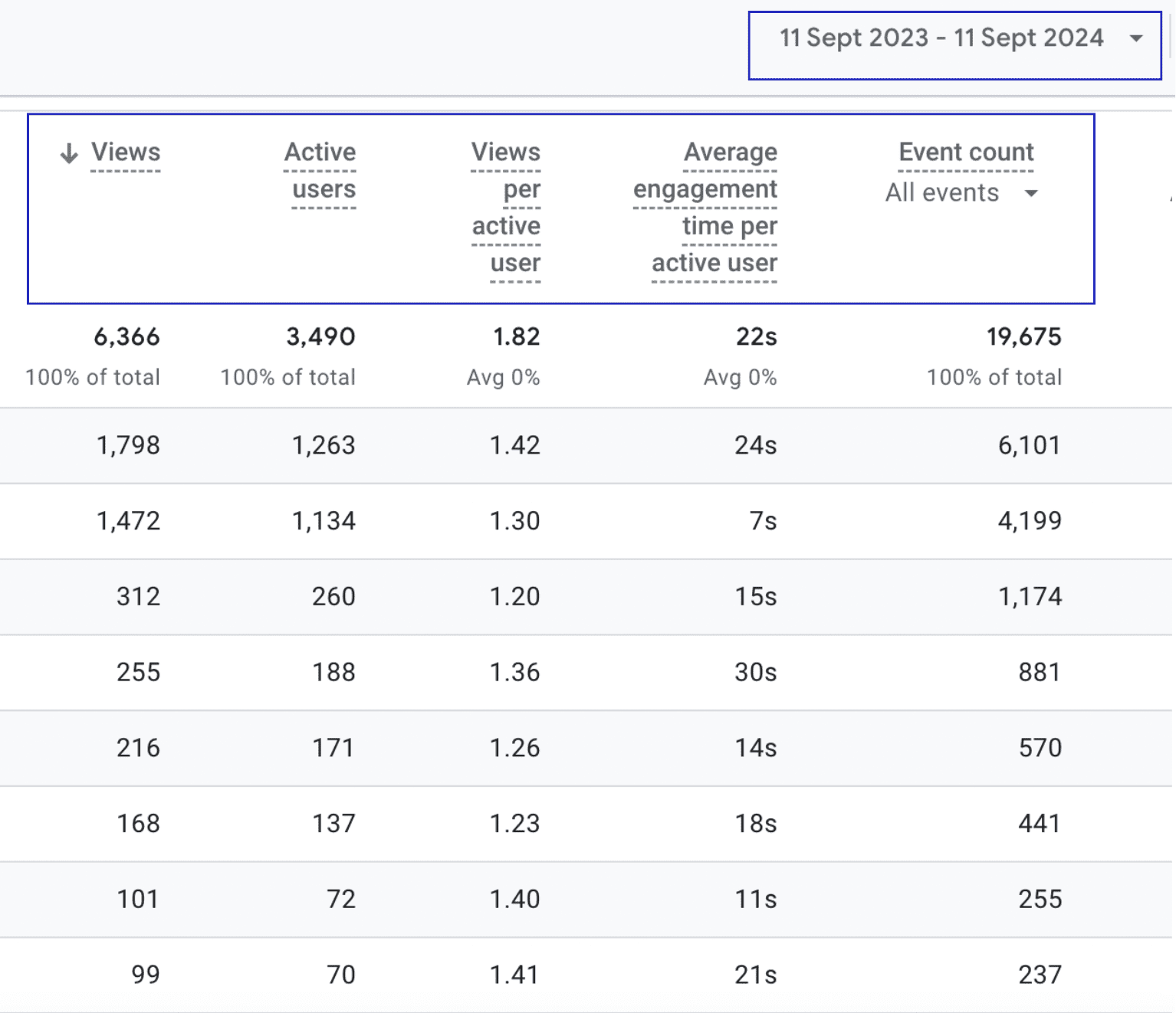1176x1013 pixels.
Task: Click views cell 255
Action: pyautogui.click(x=139, y=672)
